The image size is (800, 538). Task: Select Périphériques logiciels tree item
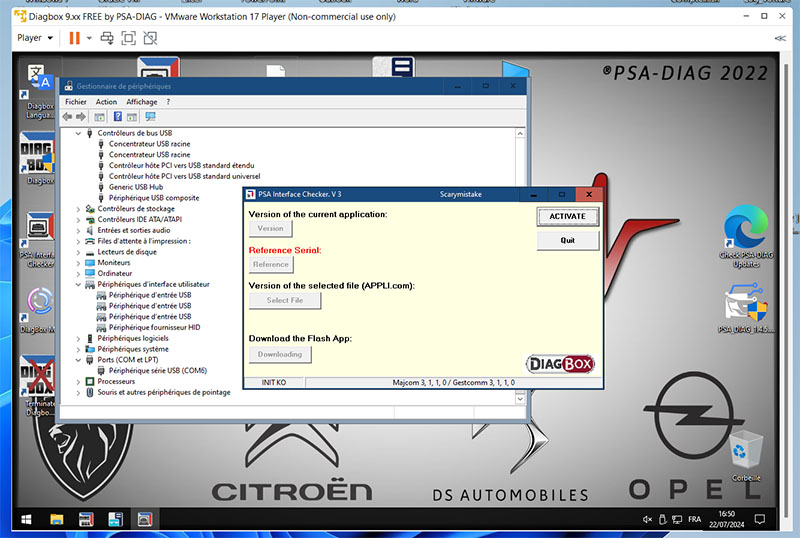(x=133, y=338)
